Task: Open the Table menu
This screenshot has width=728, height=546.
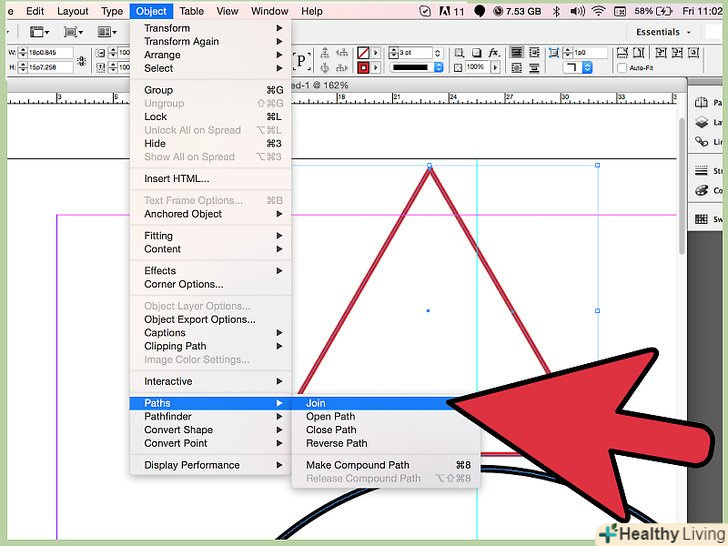Action: 192,11
